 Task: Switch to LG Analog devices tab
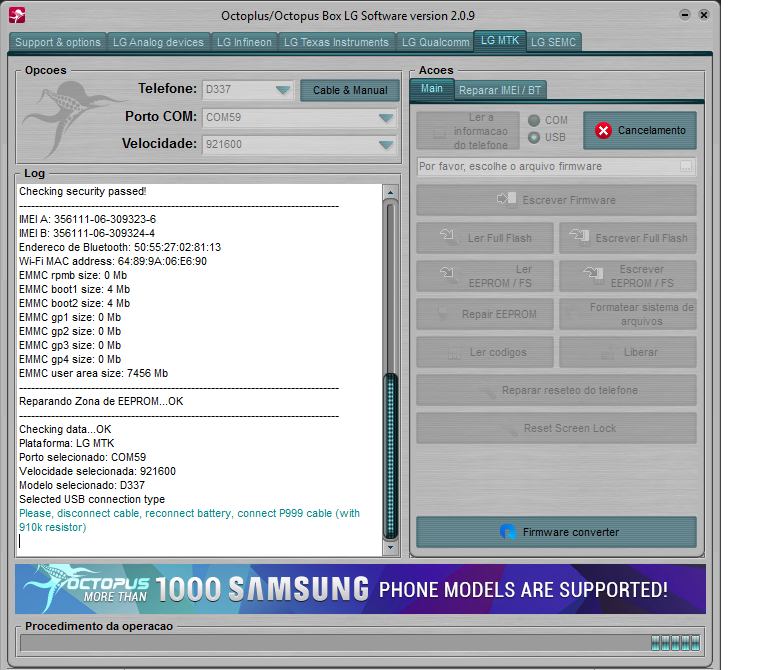pos(158,42)
